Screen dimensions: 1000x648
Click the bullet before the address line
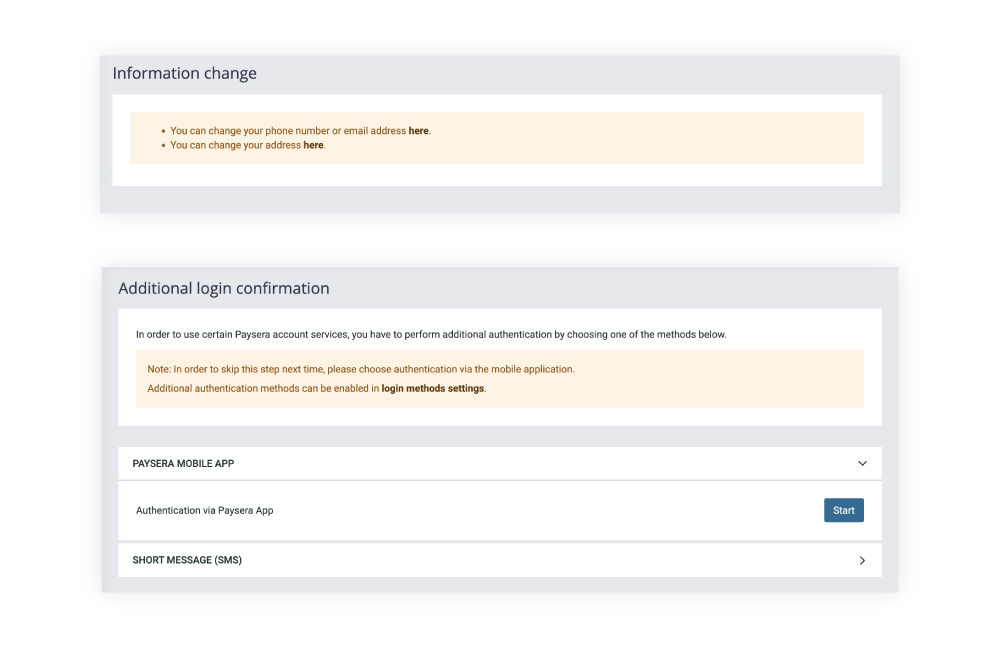[162, 145]
